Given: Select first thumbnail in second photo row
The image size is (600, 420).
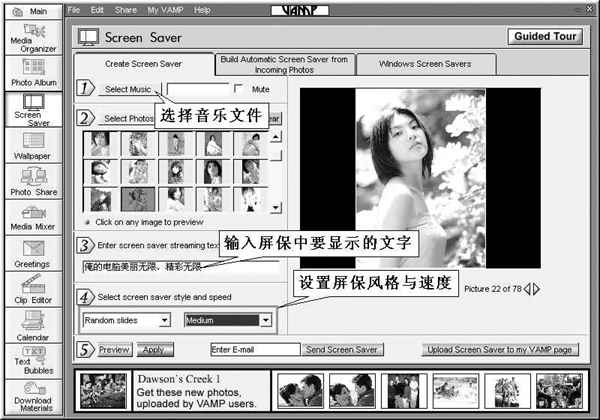Looking at the screenshot, I should (x=100, y=172).
